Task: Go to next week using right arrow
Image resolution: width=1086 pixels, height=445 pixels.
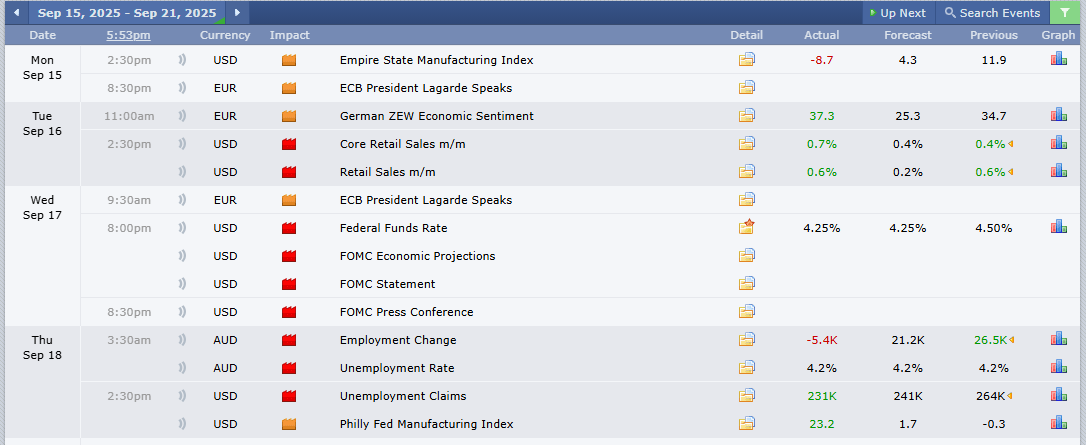Action: 237,13
